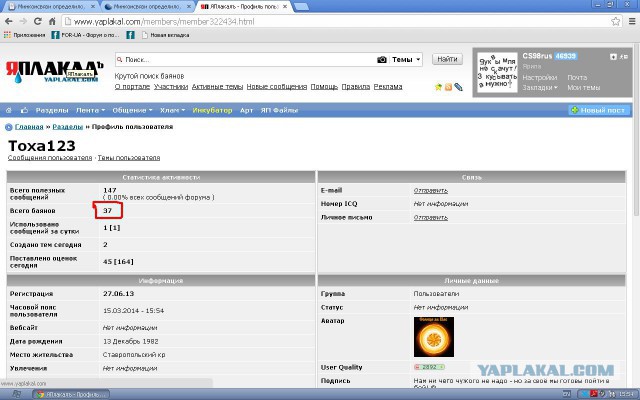Open the Chrome window in the taskbar
This screenshot has width=640, height=400.
[71, 394]
